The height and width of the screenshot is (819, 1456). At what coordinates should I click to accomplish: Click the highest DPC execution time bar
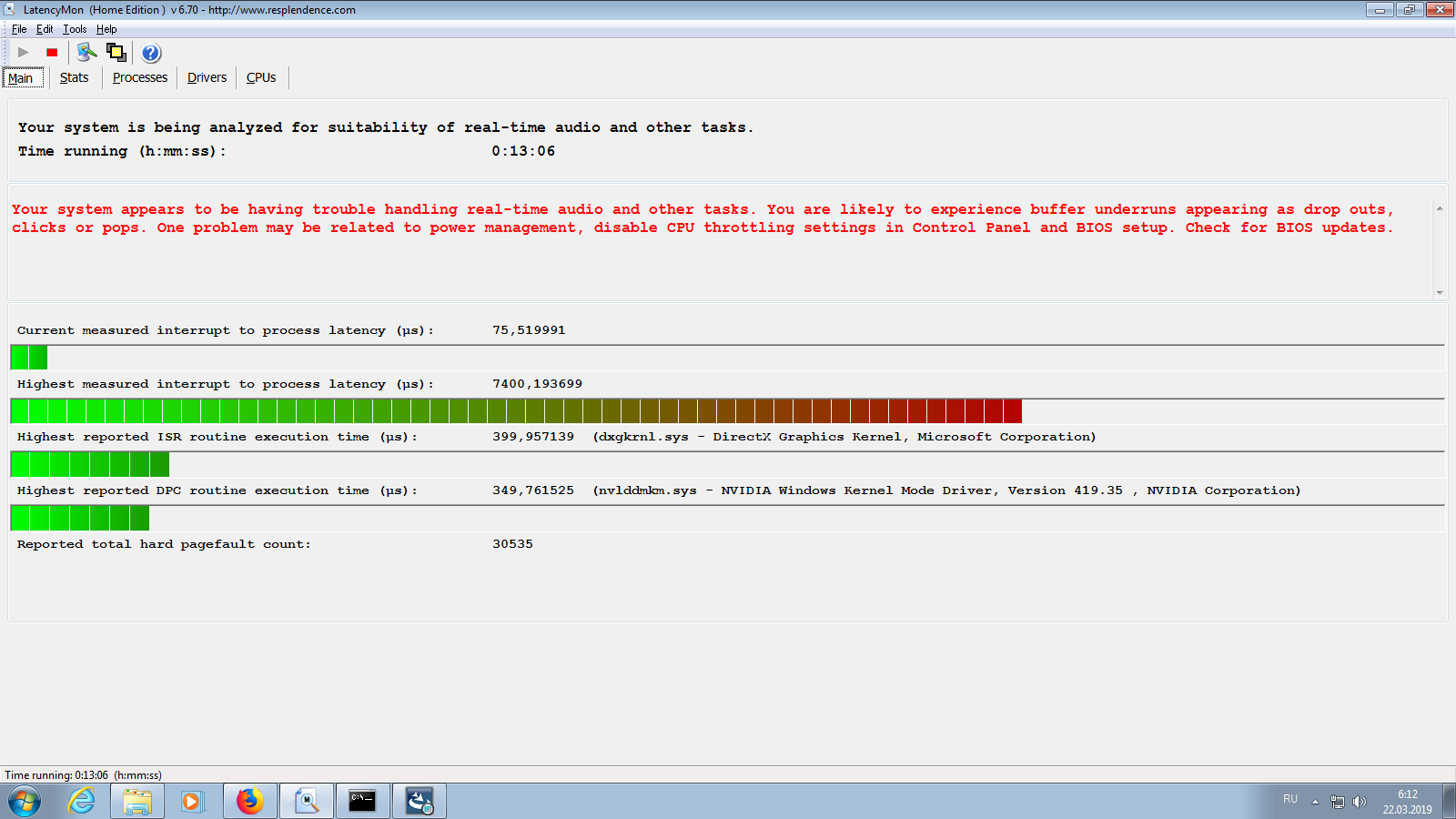click(x=80, y=518)
